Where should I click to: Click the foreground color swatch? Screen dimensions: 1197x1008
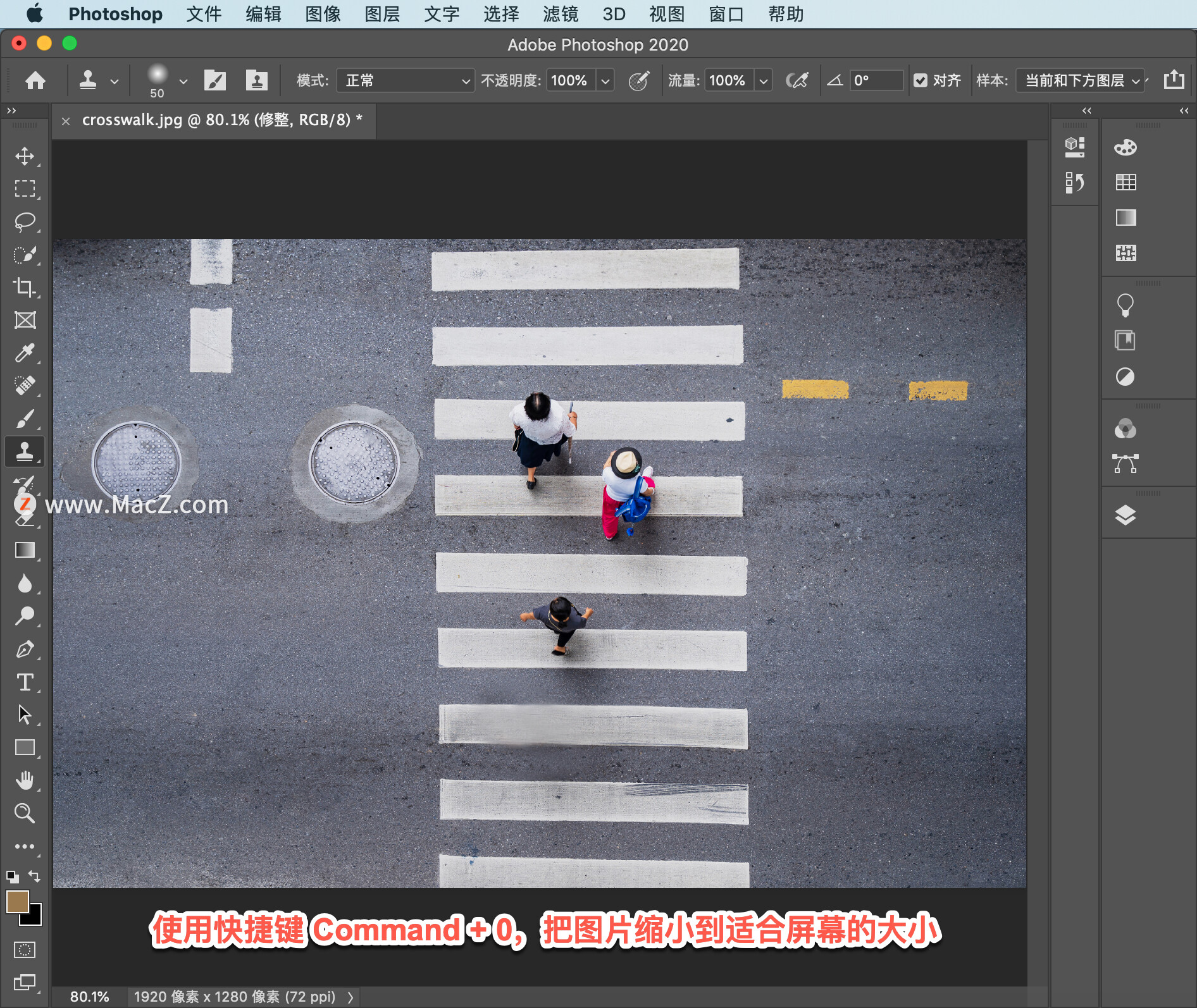(x=17, y=902)
